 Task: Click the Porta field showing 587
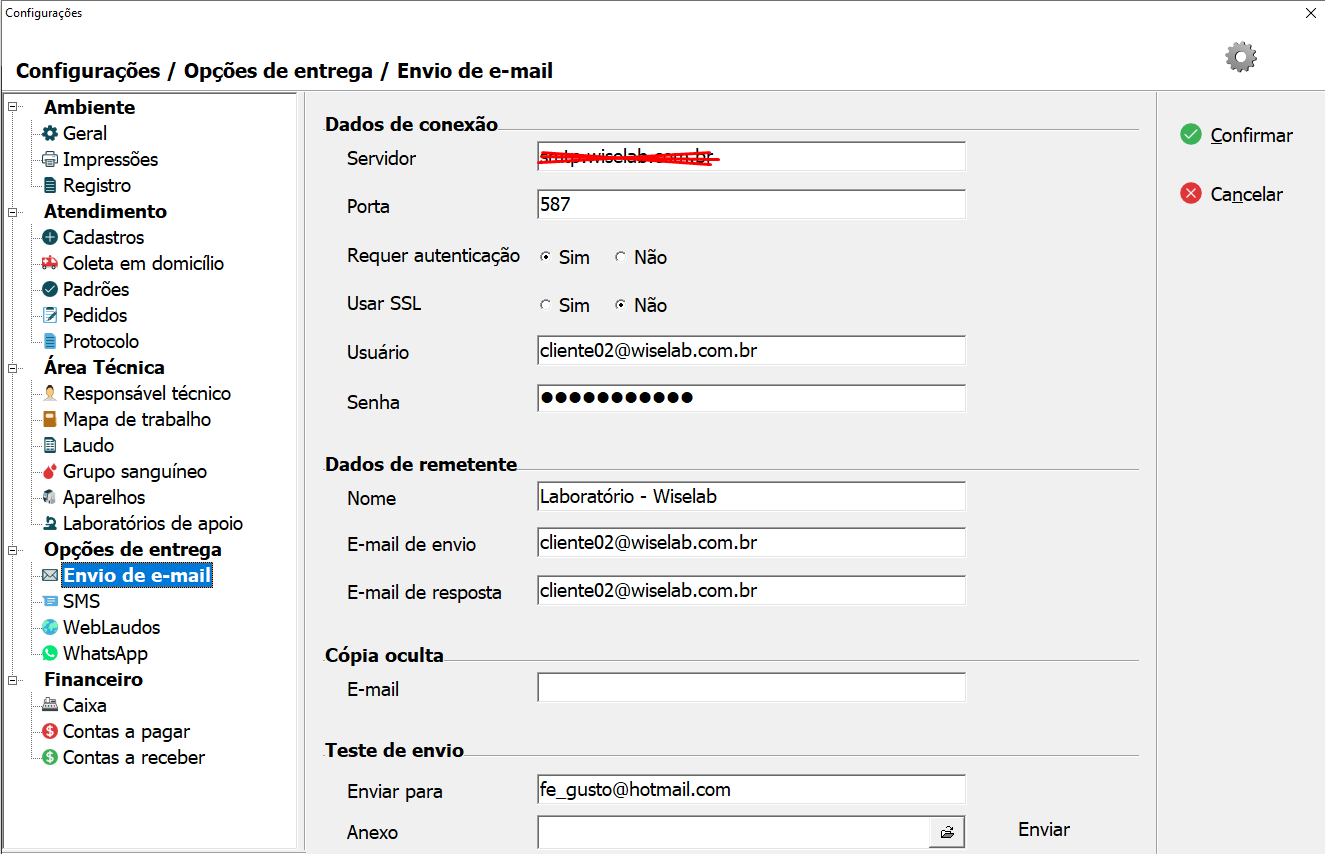[x=752, y=204]
